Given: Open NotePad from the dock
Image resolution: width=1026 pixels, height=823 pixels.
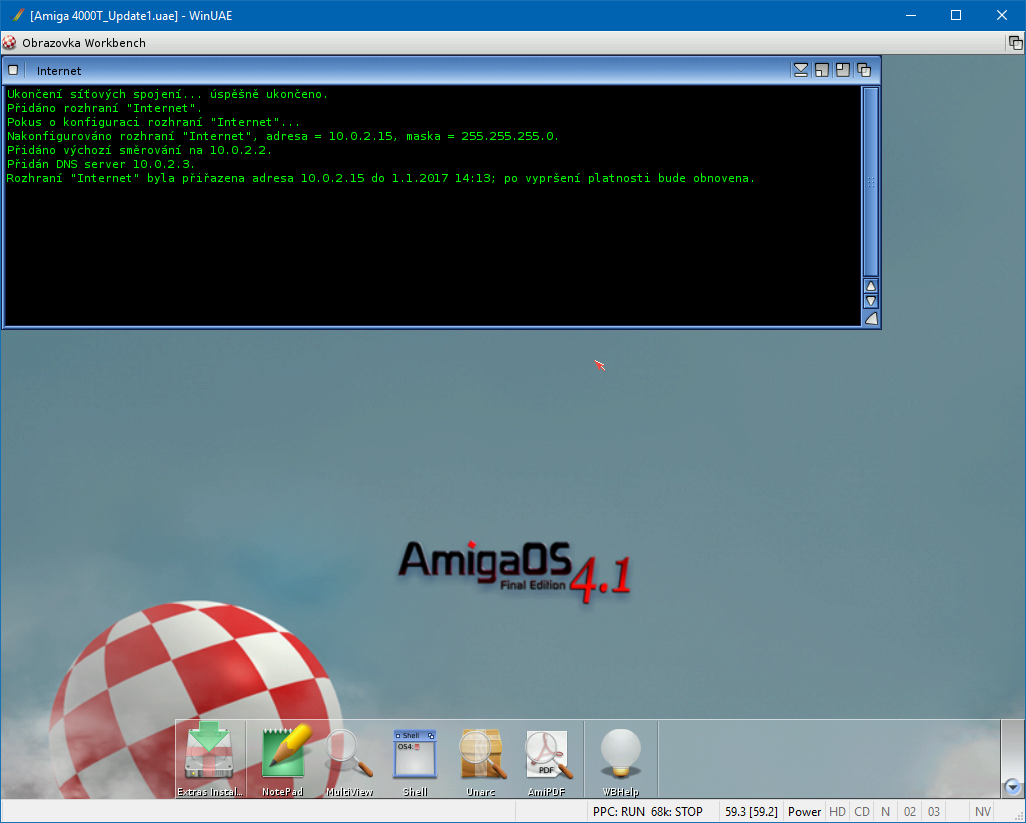Looking at the screenshot, I should coord(284,753).
